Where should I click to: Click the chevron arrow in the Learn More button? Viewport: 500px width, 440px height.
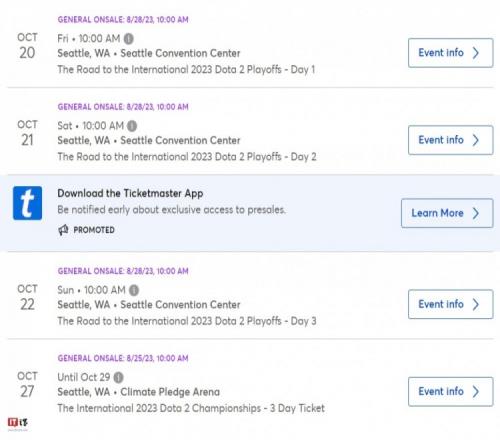[x=476, y=213]
